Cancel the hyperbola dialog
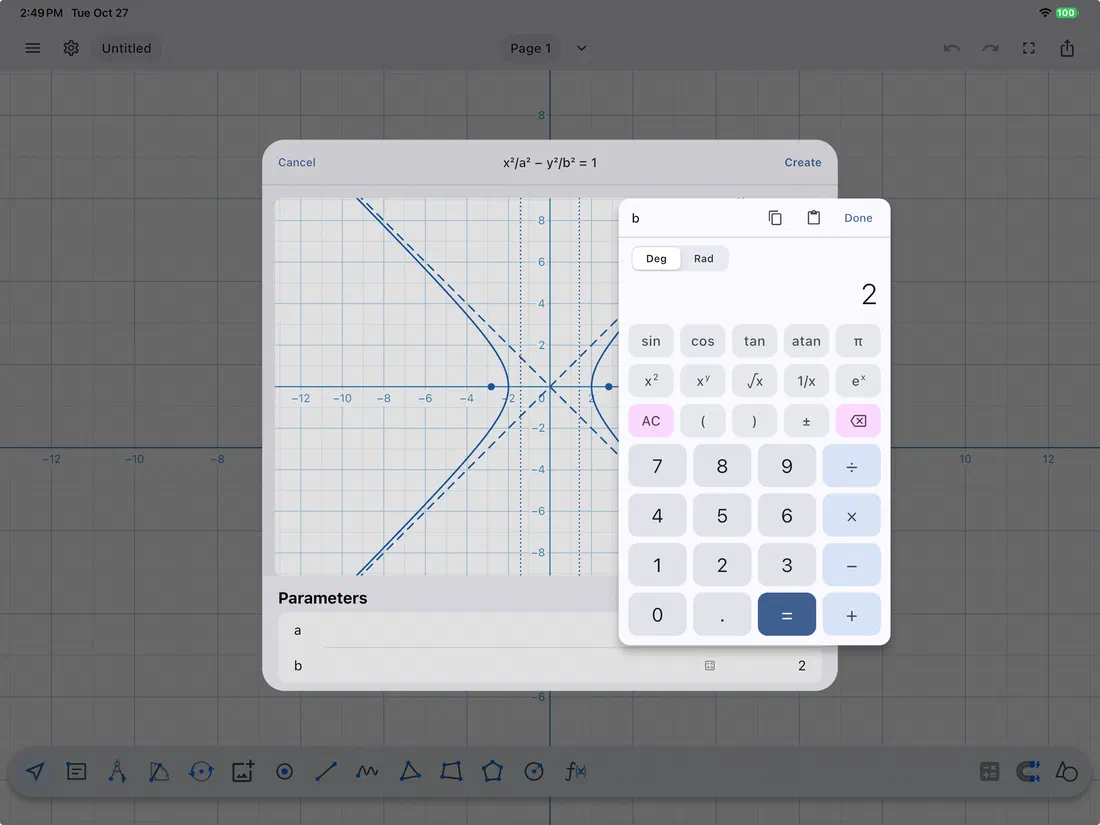This screenshot has width=1100, height=825. coord(297,163)
